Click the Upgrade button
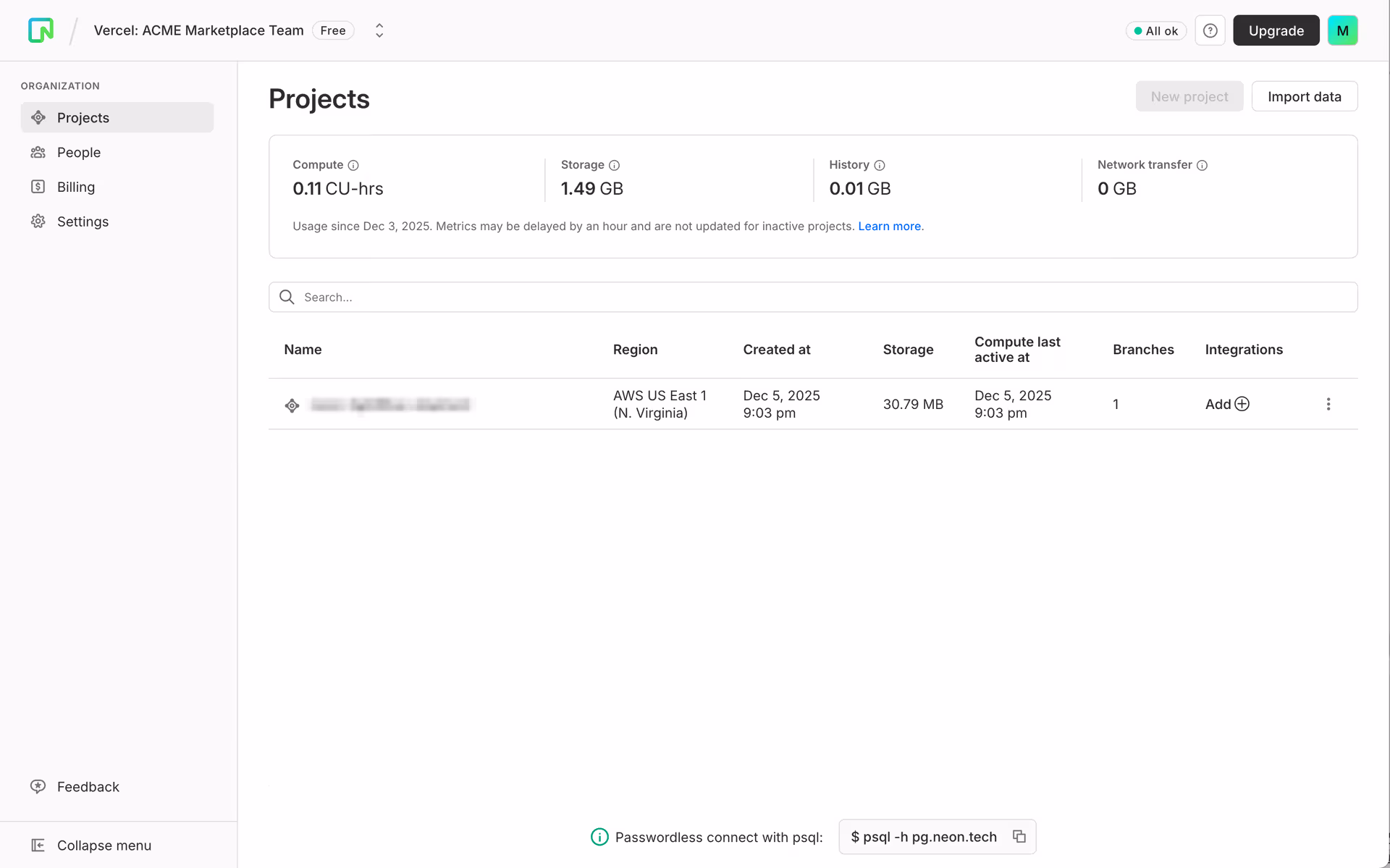Image resolution: width=1390 pixels, height=868 pixels. pyautogui.click(x=1276, y=30)
